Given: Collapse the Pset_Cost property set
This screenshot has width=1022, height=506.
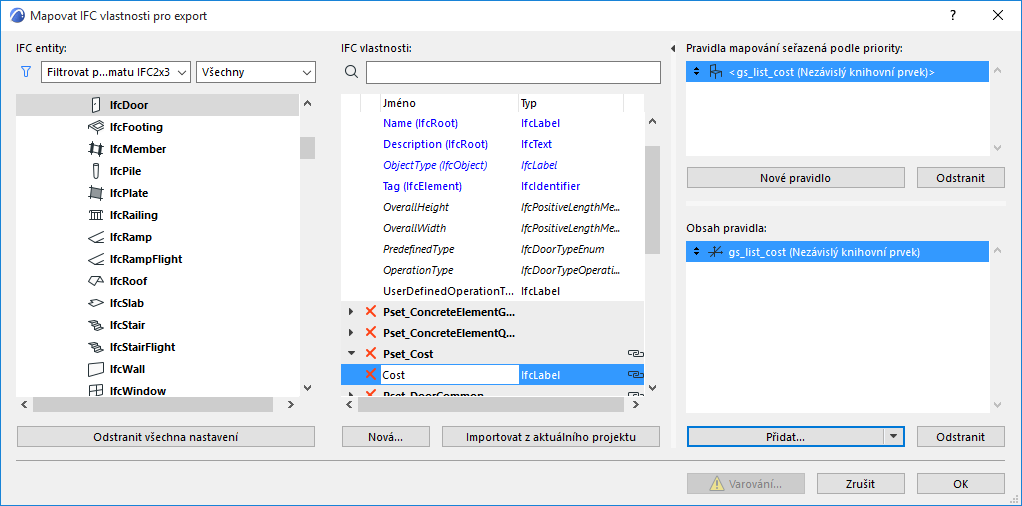Looking at the screenshot, I should 352,353.
